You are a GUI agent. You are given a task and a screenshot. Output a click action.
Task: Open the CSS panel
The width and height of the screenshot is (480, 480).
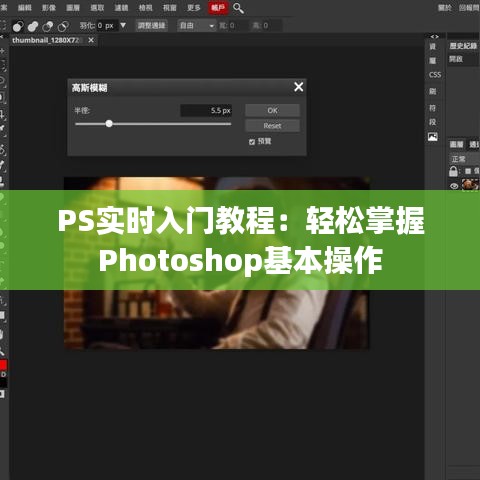tap(435, 75)
